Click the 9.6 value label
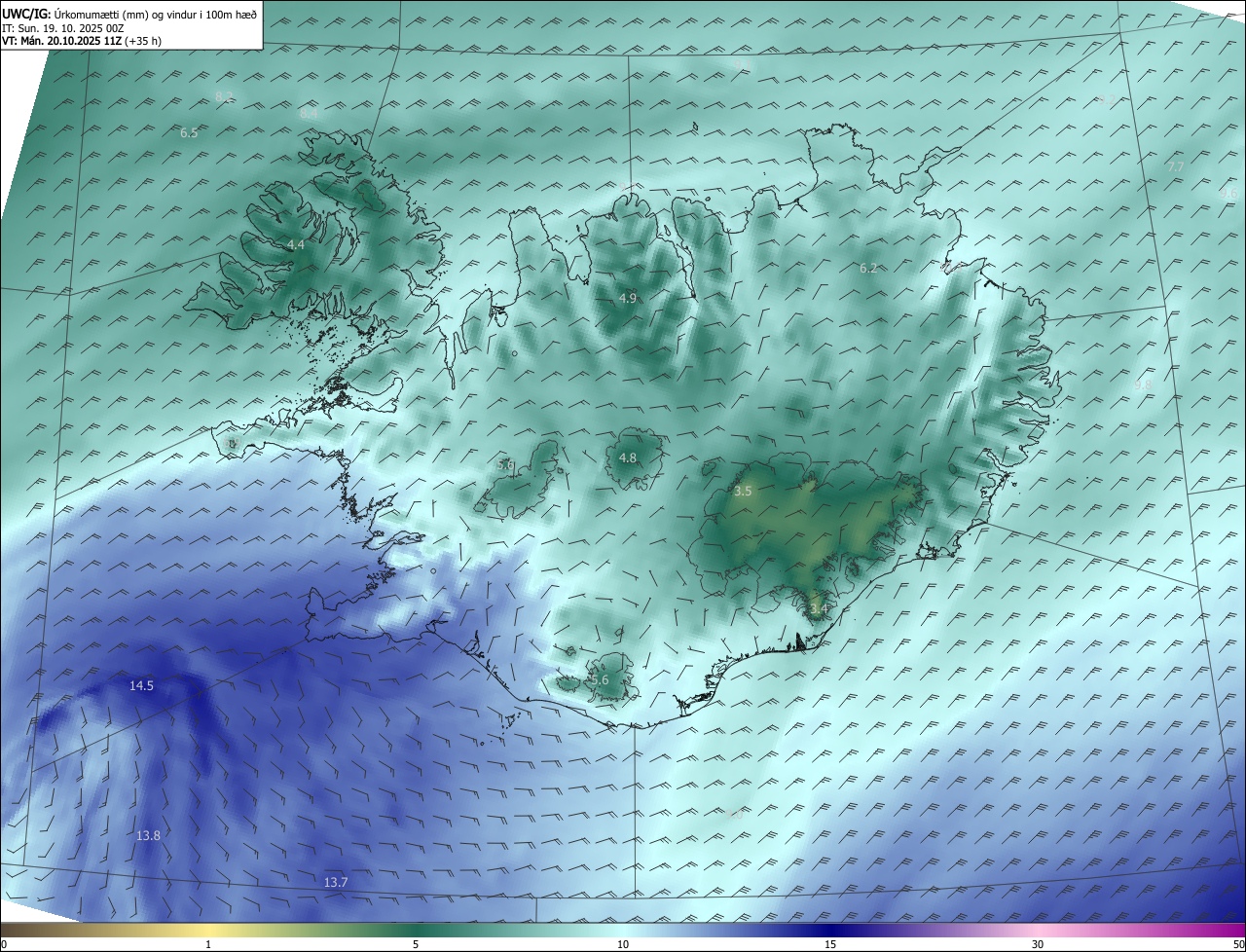 point(1228,193)
